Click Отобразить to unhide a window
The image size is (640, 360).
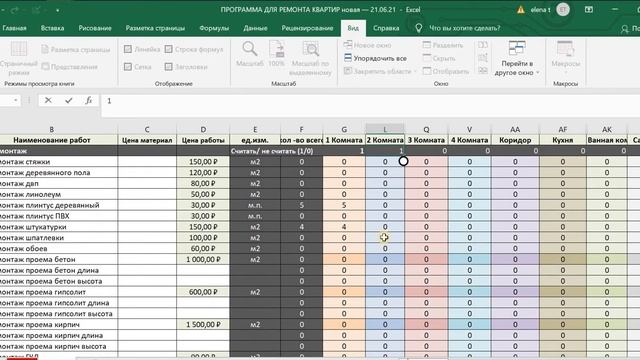[x=446, y=71]
